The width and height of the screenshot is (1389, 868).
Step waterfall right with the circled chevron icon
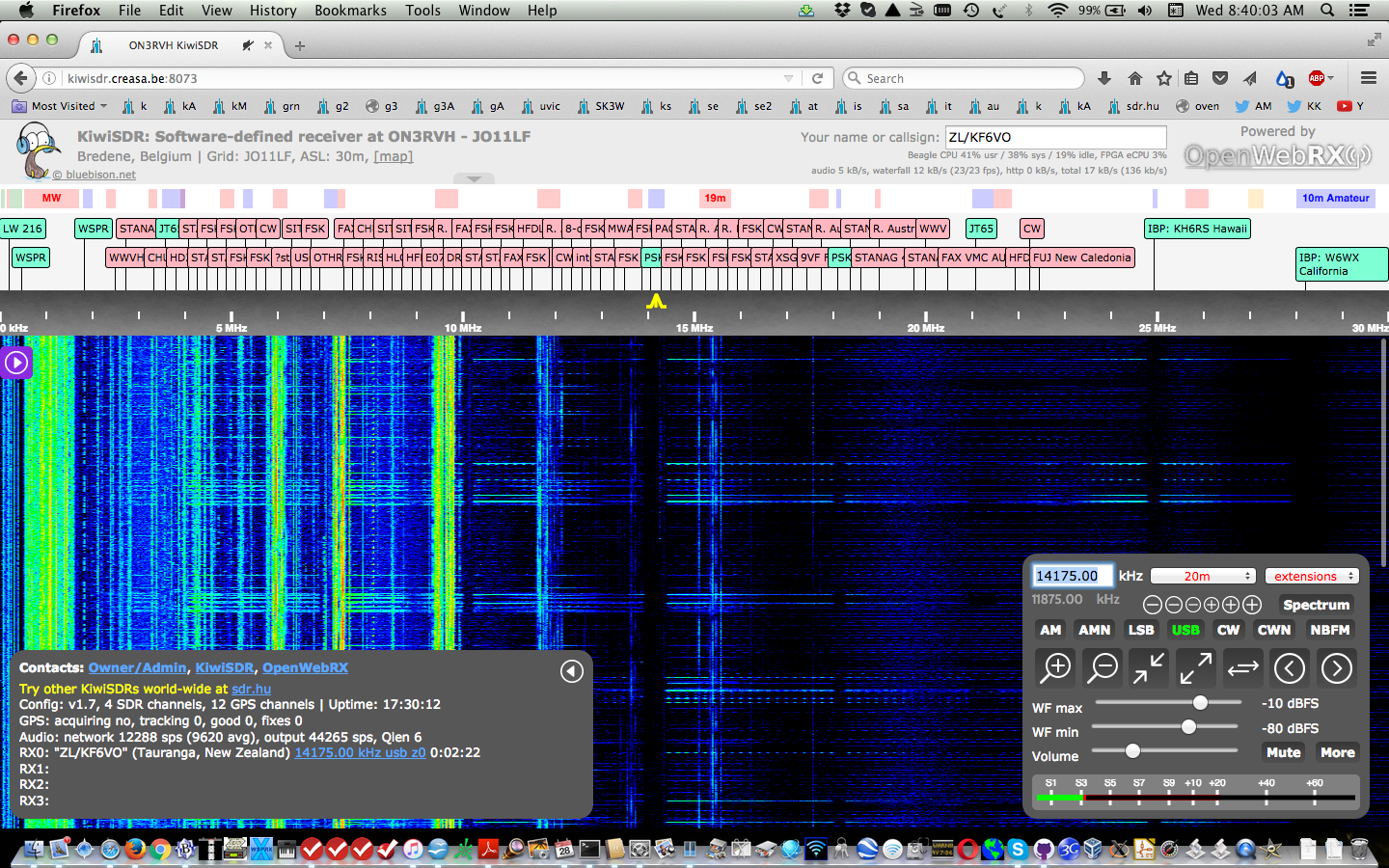pos(1336,668)
